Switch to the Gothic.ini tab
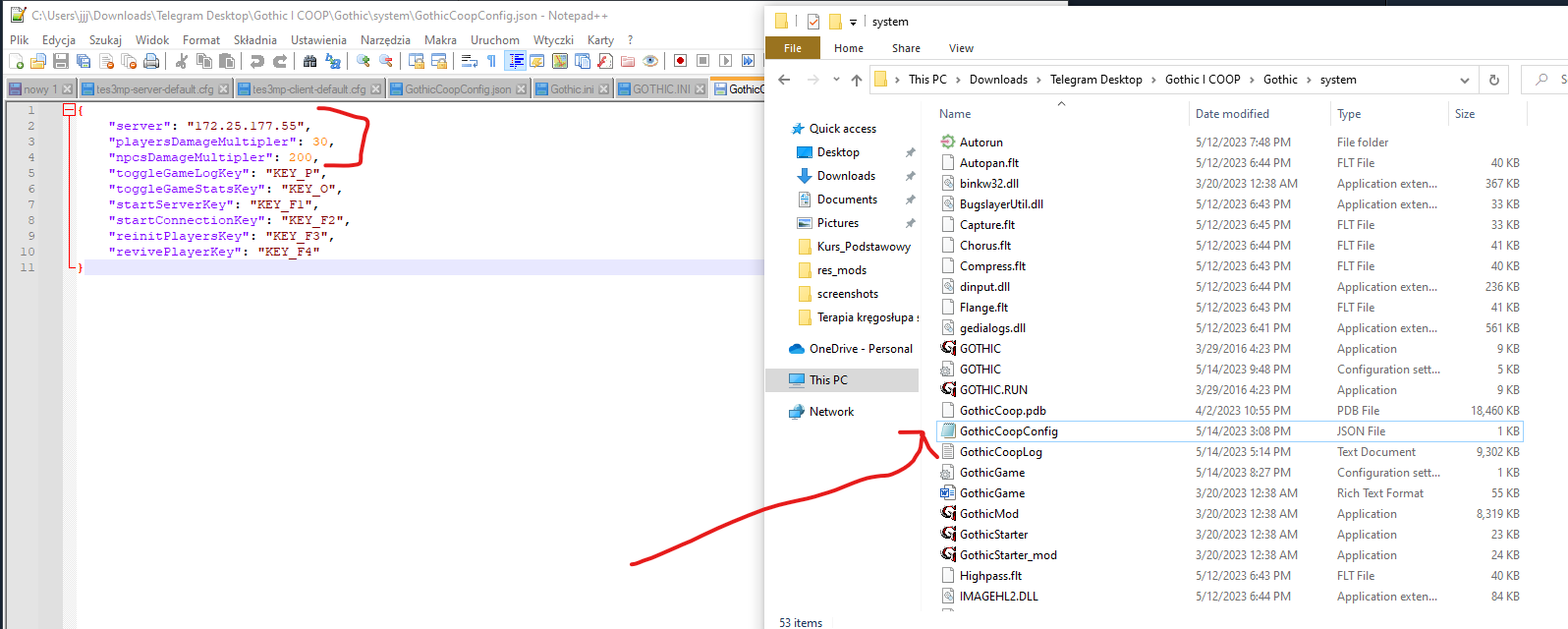Screen dimensions: 1568x629 (572, 88)
